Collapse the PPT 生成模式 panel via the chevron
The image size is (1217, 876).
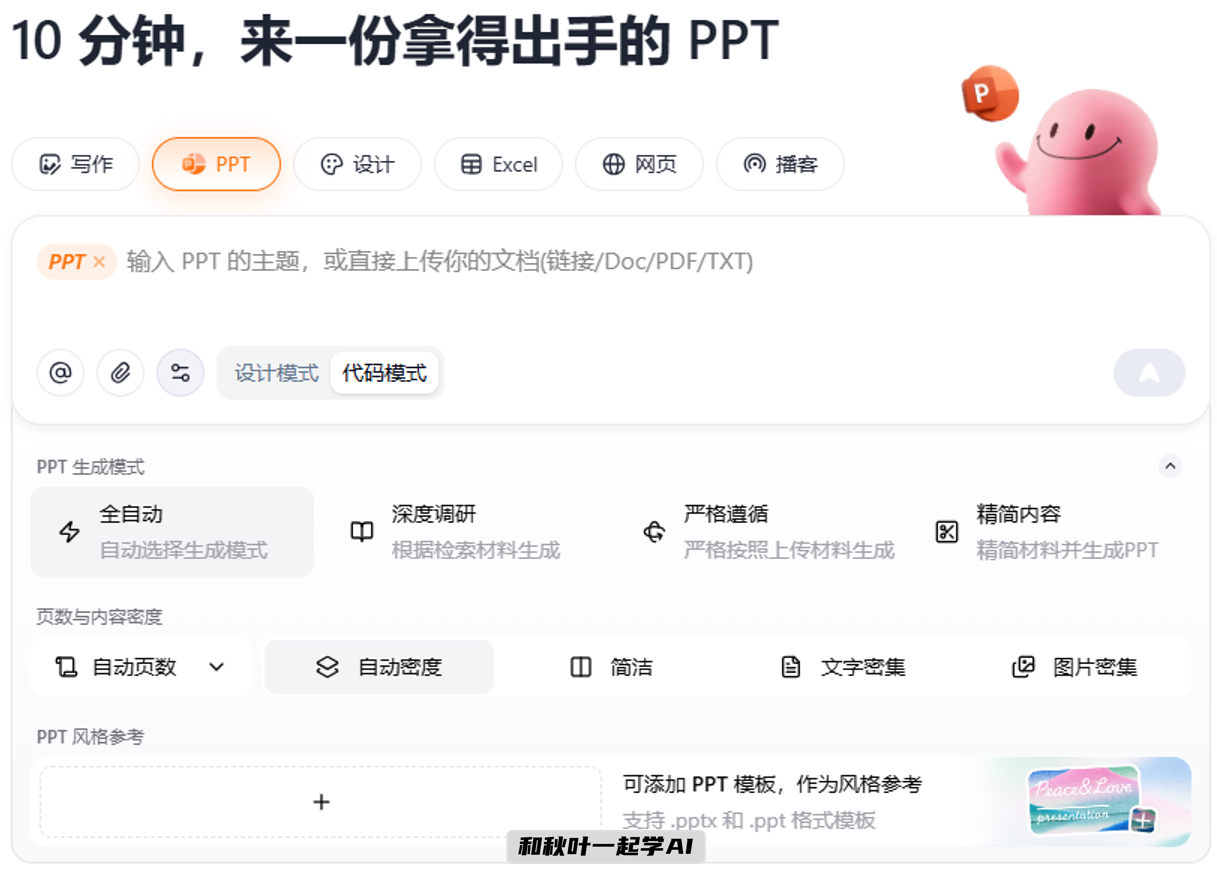1170,466
